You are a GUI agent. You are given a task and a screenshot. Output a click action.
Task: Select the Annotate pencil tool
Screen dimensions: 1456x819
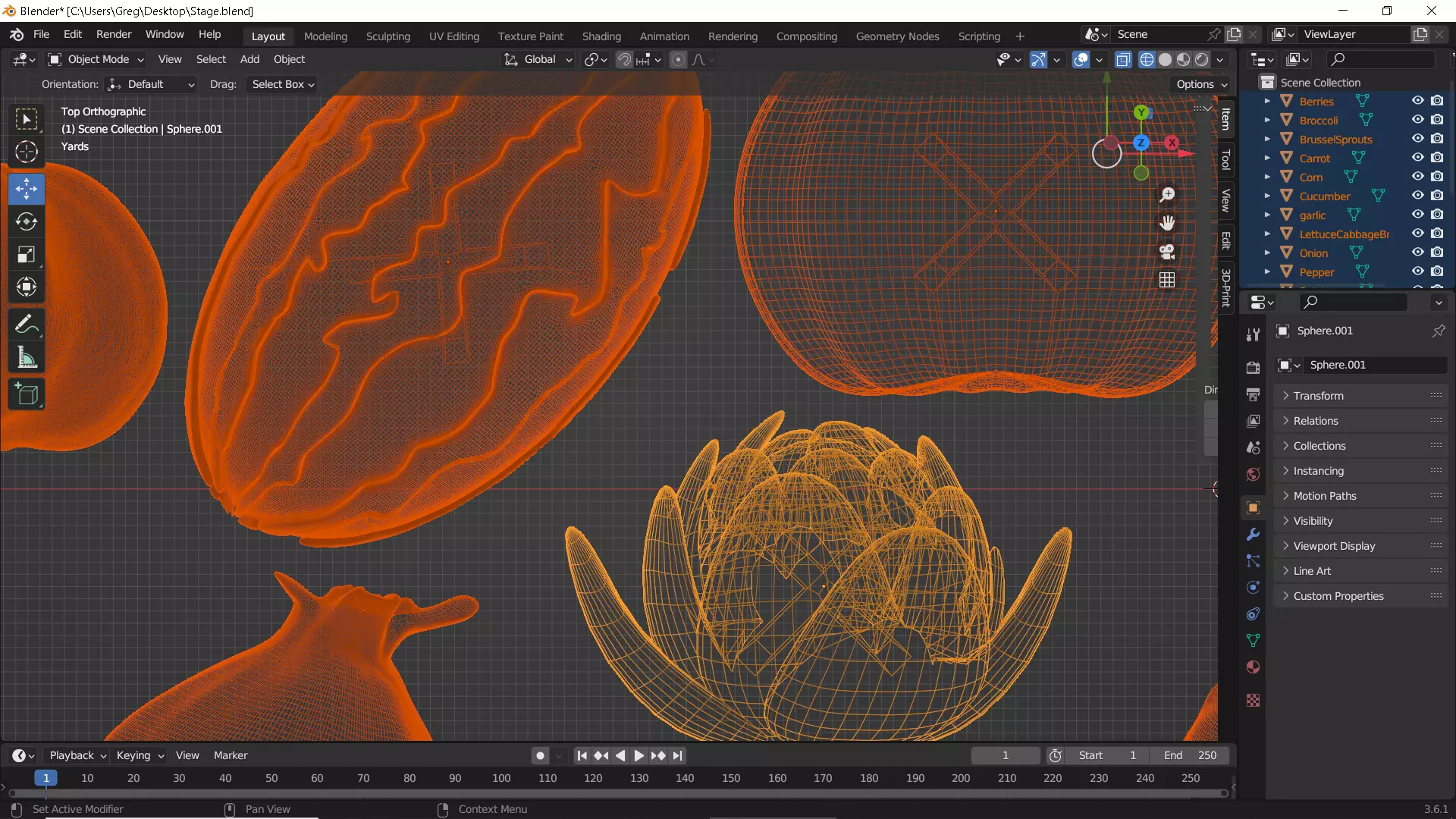pyautogui.click(x=27, y=325)
